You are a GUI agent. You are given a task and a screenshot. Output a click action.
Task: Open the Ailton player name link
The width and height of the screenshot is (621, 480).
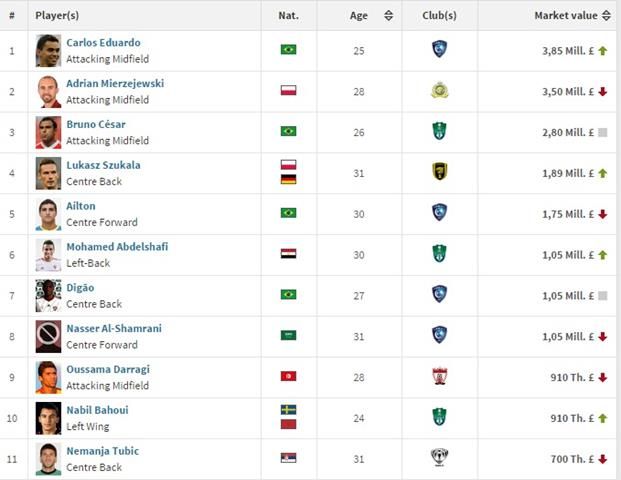(x=80, y=206)
